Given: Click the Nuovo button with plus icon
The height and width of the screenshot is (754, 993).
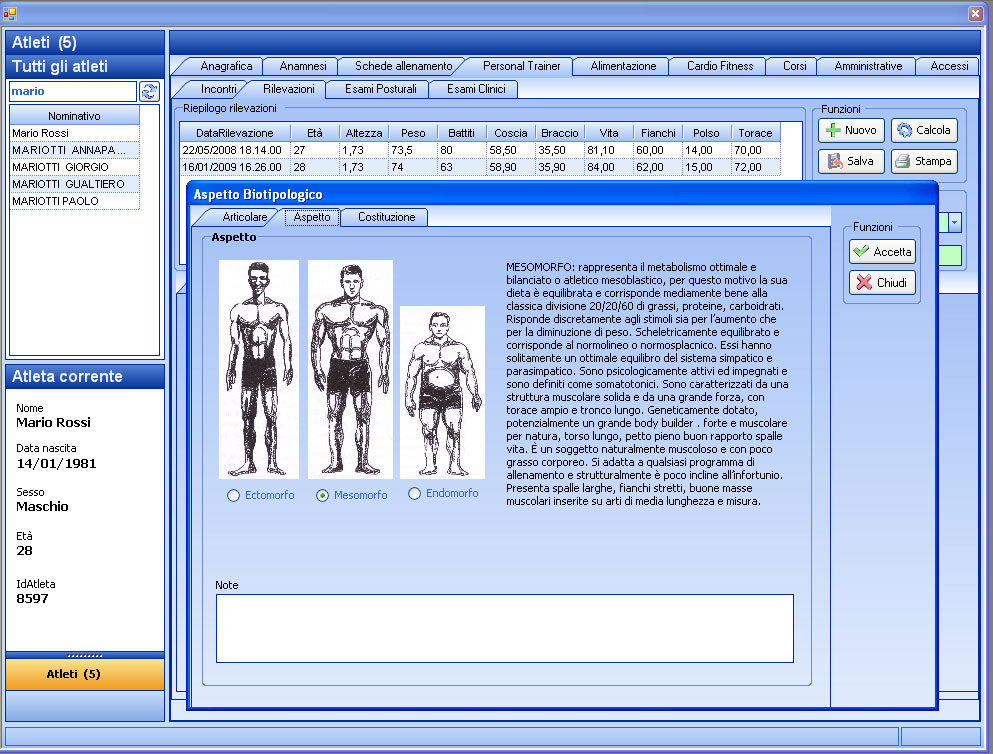Looking at the screenshot, I should tap(851, 130).
